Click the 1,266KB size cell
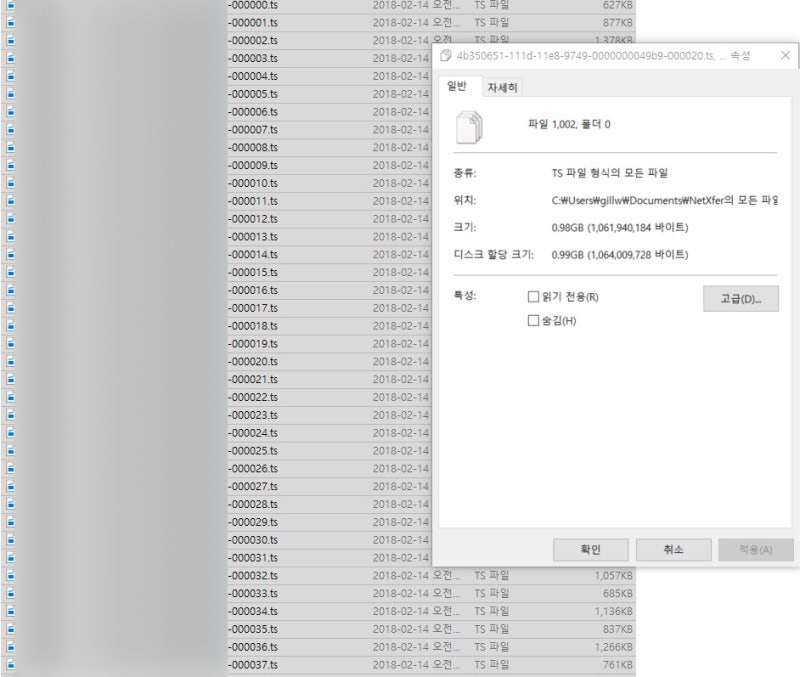Image resolution: width=800 pixels, height=677 pixels. click(613, 647)
